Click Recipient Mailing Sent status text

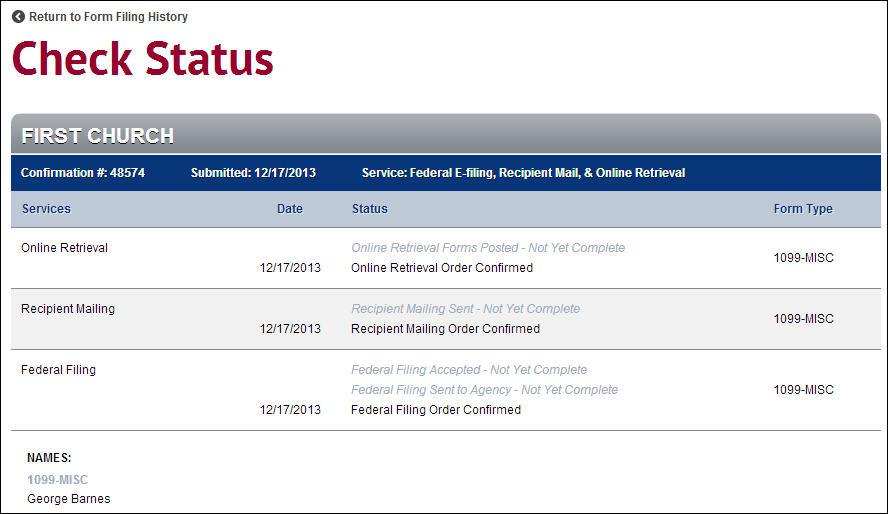465,309
